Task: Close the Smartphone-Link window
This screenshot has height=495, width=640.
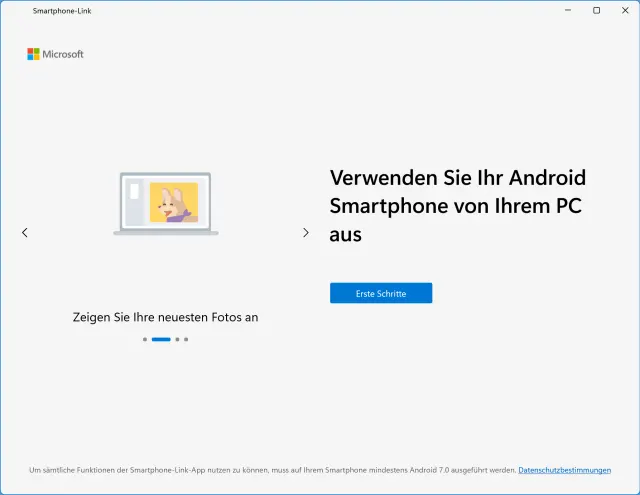Action: tap(625, 10)
